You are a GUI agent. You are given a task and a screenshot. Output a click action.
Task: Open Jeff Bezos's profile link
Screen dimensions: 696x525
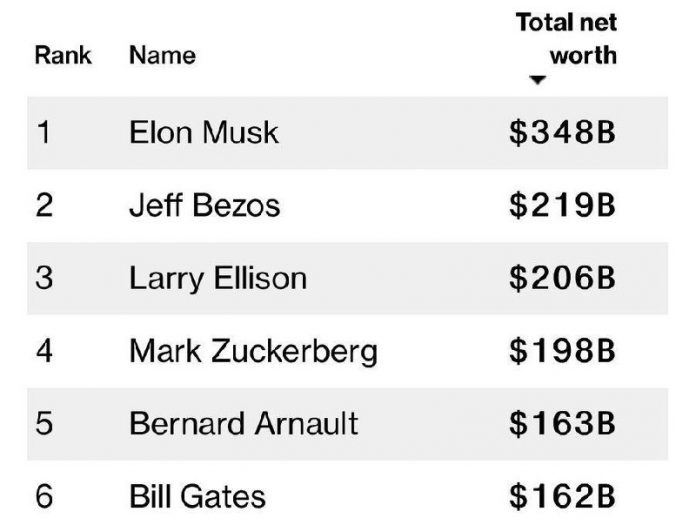(x=205, y=205)
